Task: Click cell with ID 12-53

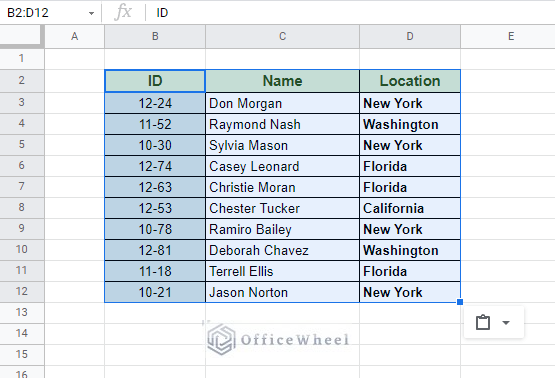Action: tap(155, 208)
